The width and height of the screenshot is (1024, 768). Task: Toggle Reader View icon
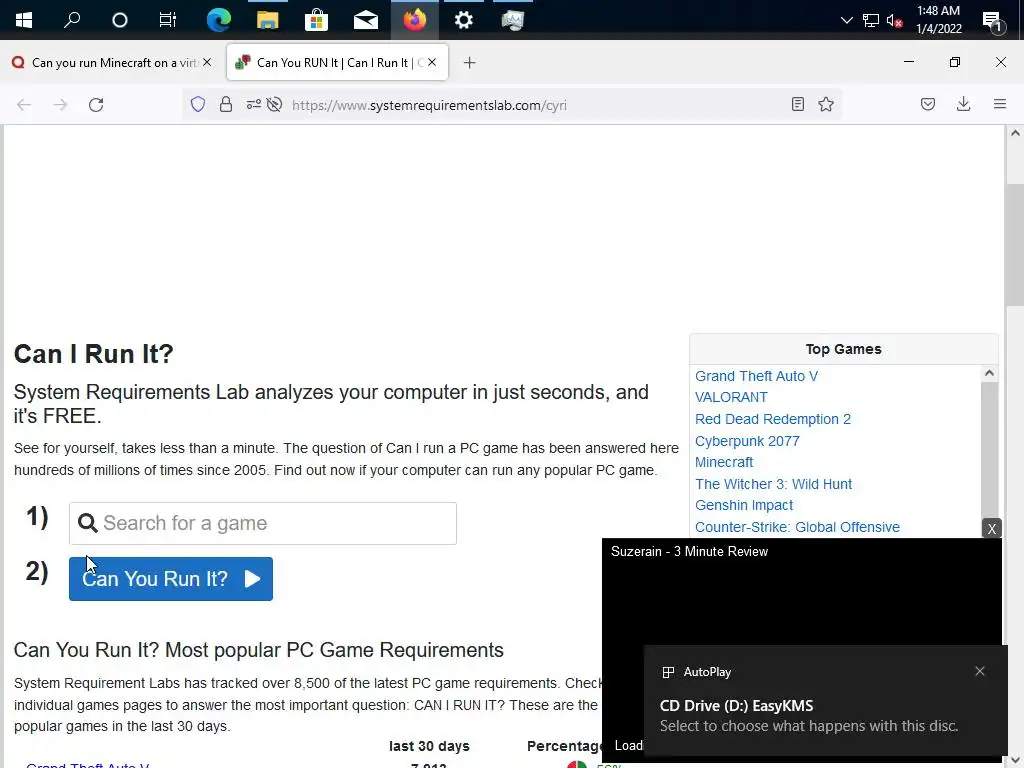click(x=797, y=104)
